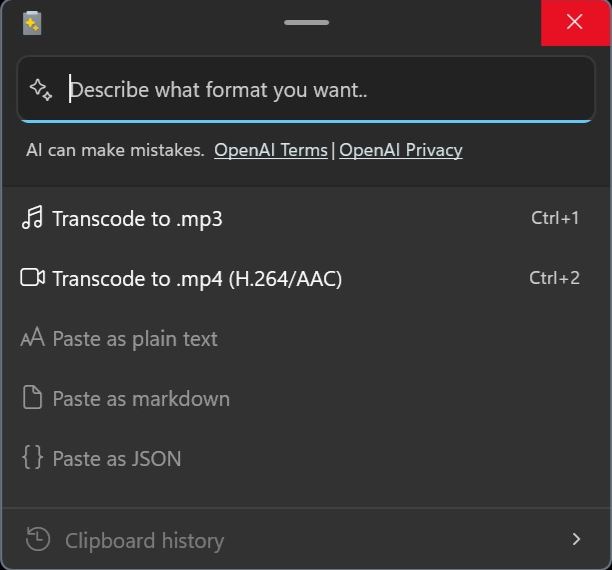Click the drag handle bar at window top
Screen dimensions: 612x570
click(x=306, y=23)
